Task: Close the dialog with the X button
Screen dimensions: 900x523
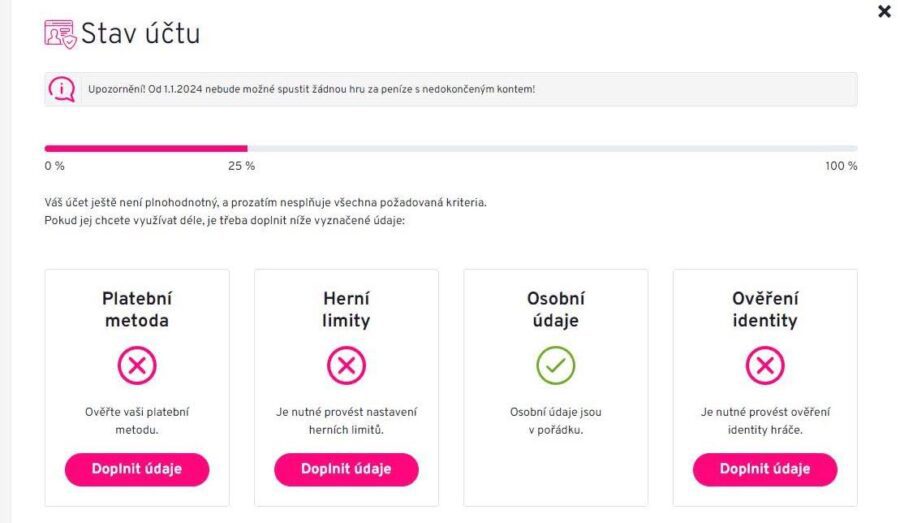Action: (884, 12)
